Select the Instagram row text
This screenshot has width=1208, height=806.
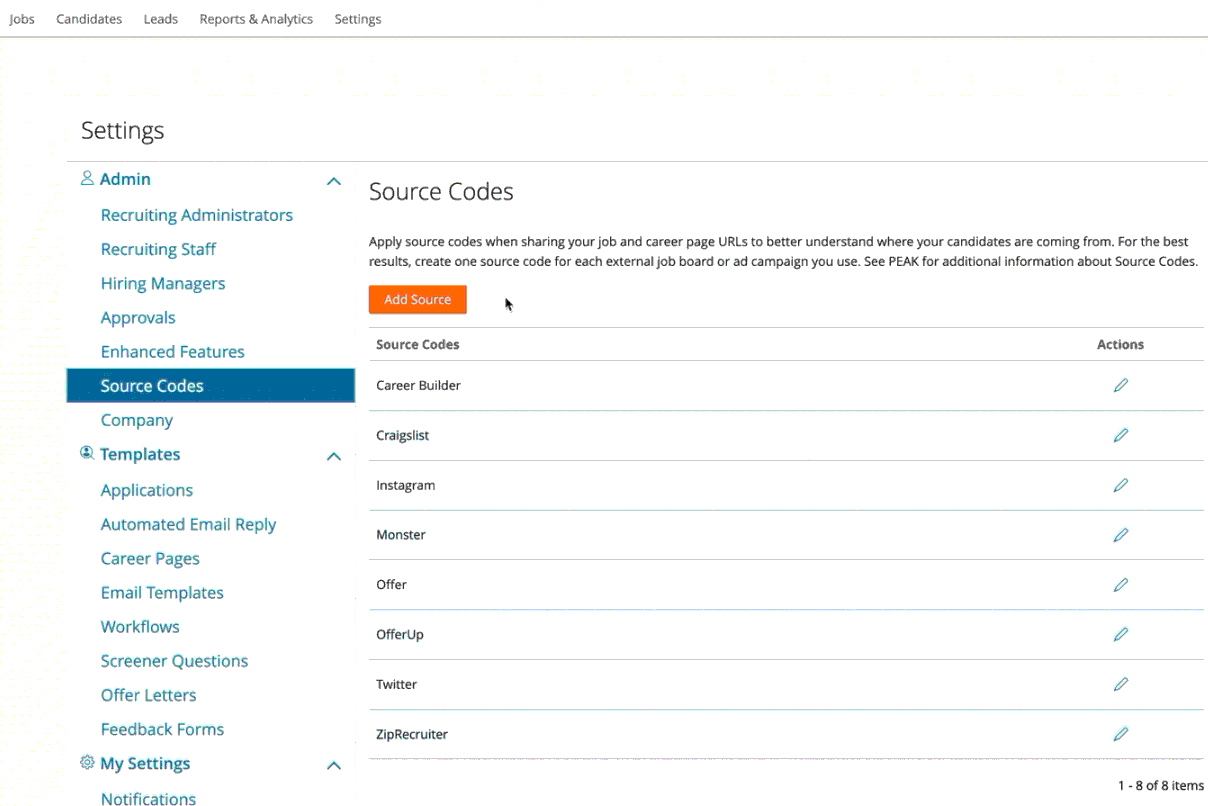(x=405, y=486)
